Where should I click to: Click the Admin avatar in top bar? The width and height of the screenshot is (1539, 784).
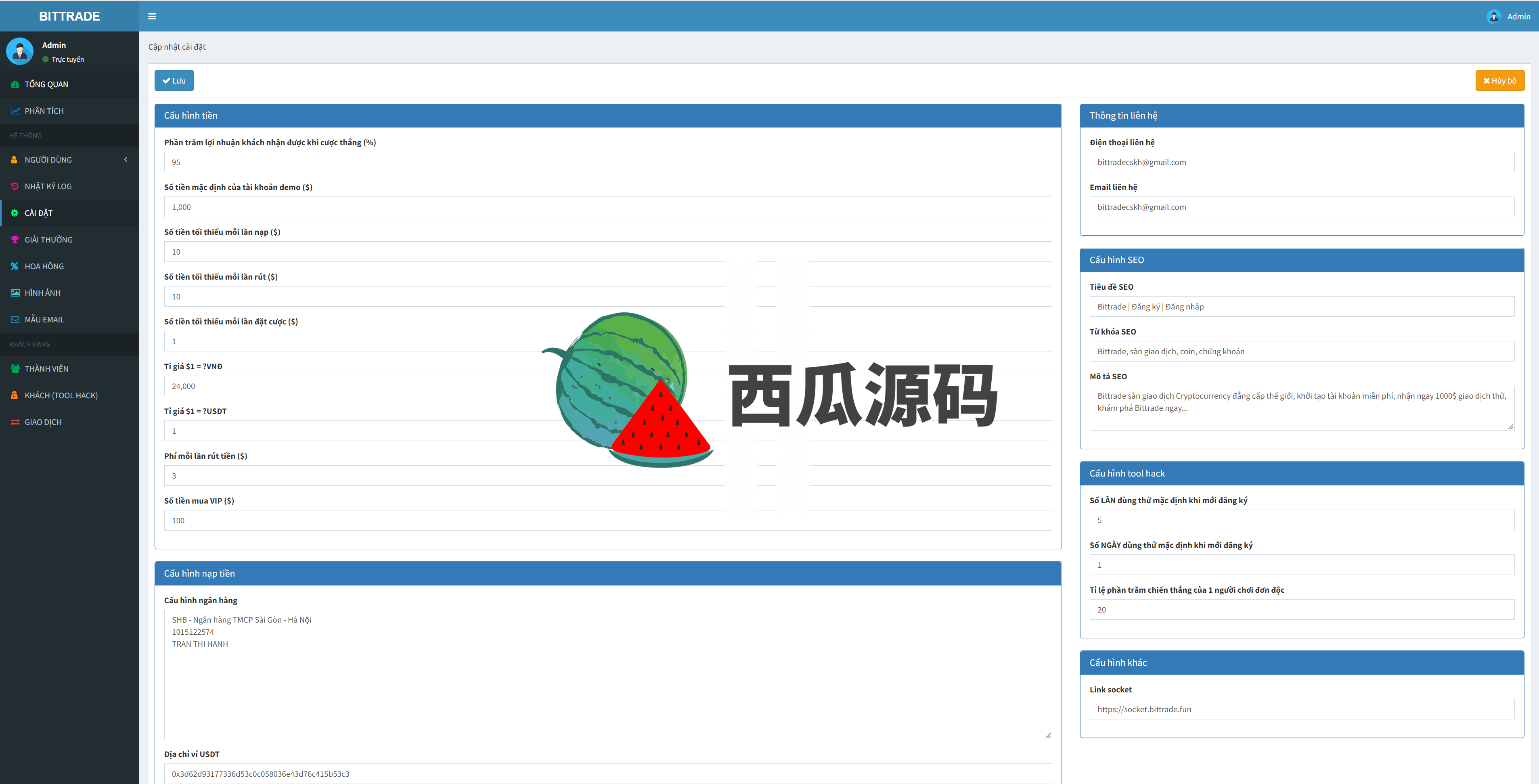coord(1494,16)
